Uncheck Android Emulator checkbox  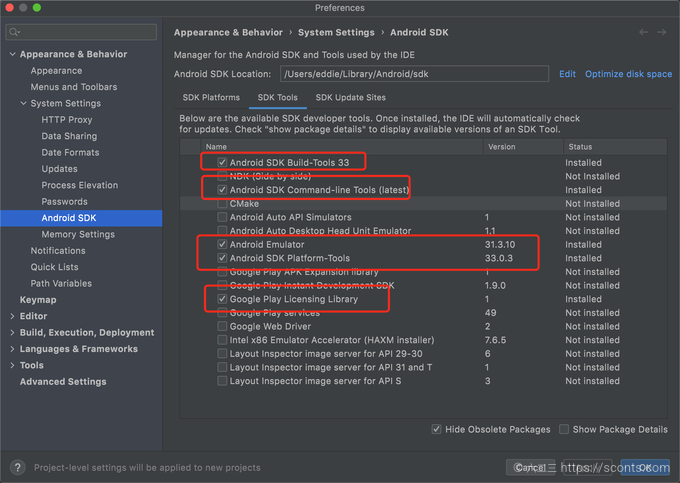(222, 244)
